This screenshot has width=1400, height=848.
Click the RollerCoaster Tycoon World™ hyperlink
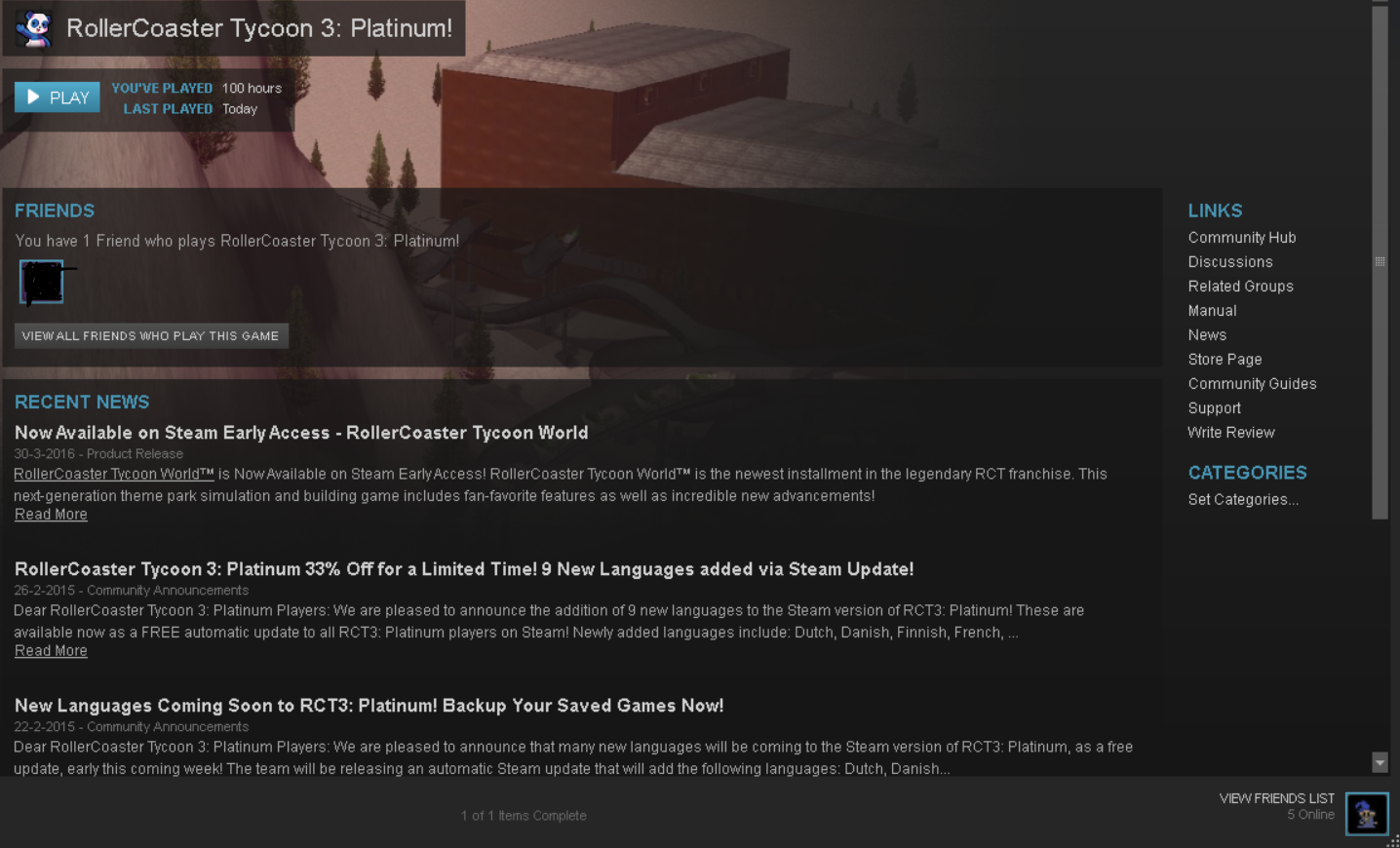[x=114, y=475]
